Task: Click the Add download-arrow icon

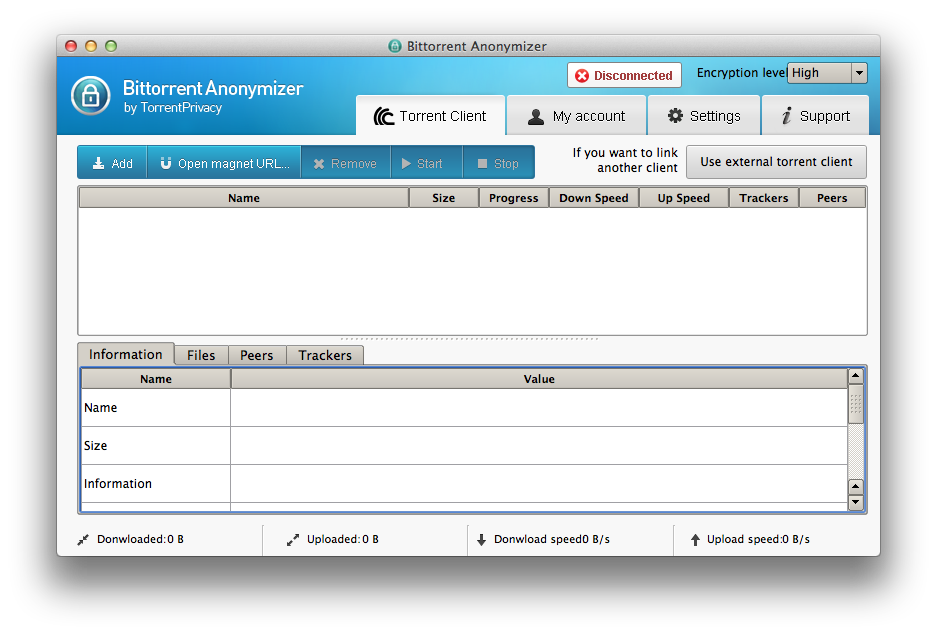Action: tap(99, 163)
